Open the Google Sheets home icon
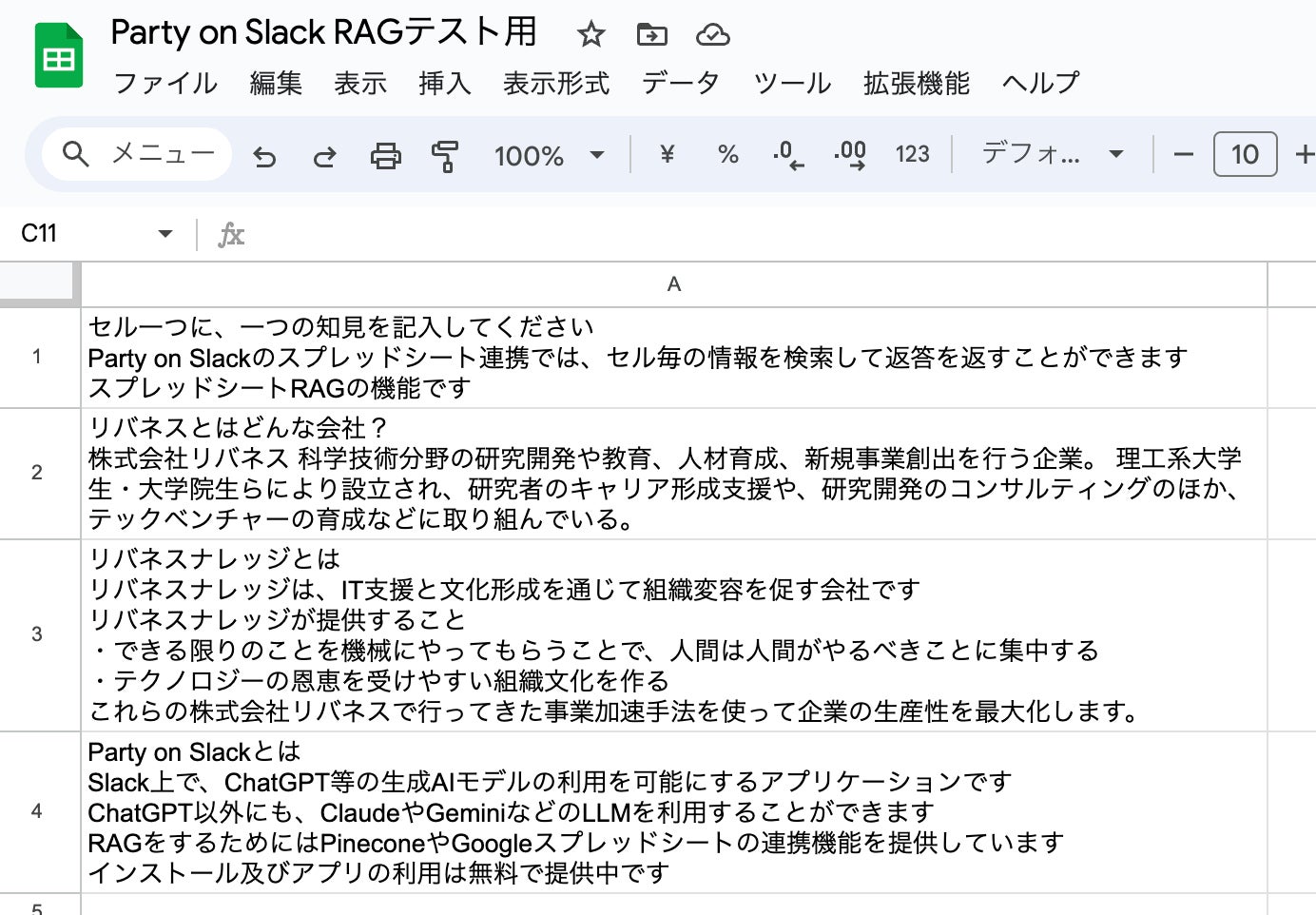 click(x=58, y=56)
